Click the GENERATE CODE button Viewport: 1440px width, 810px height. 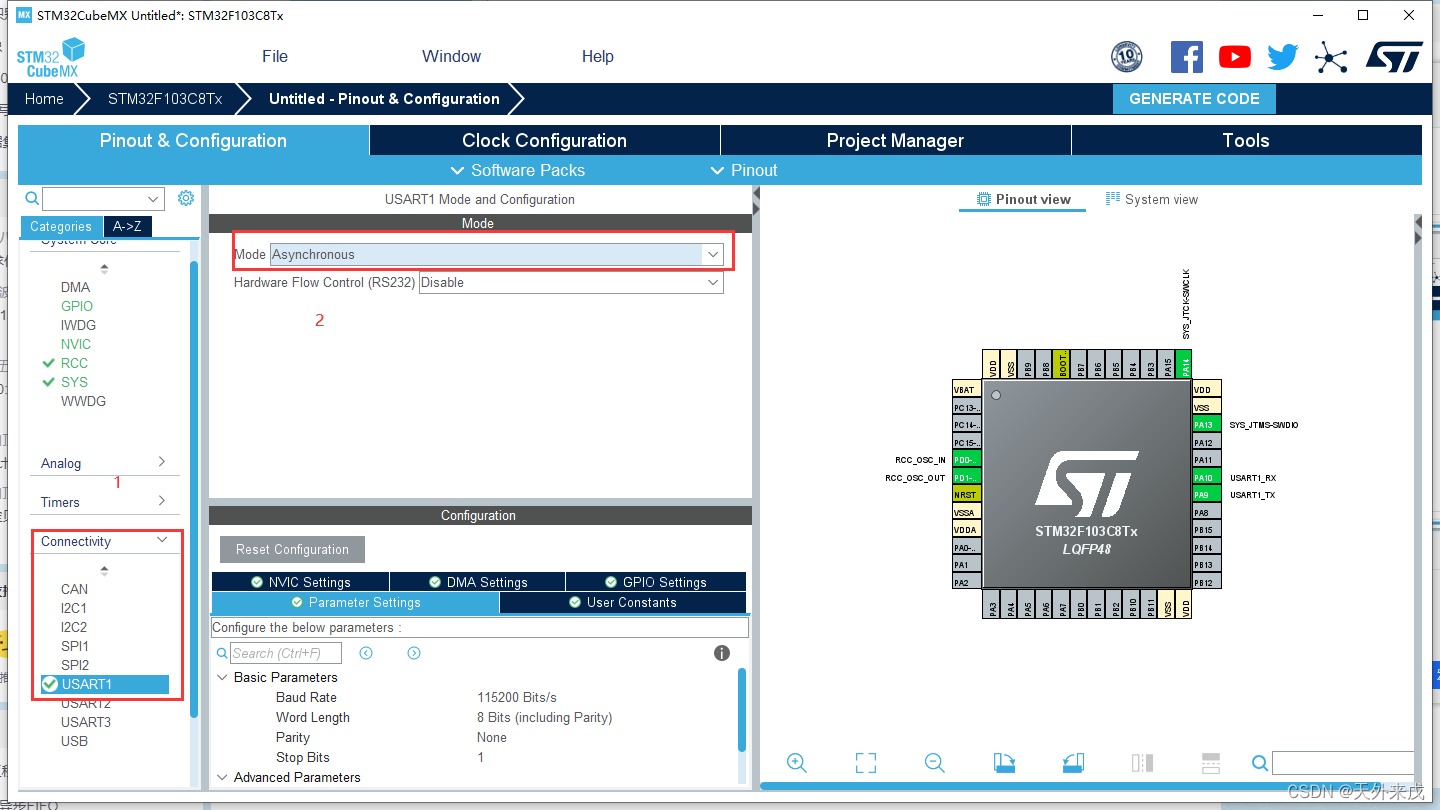[x=1194, y=98]
